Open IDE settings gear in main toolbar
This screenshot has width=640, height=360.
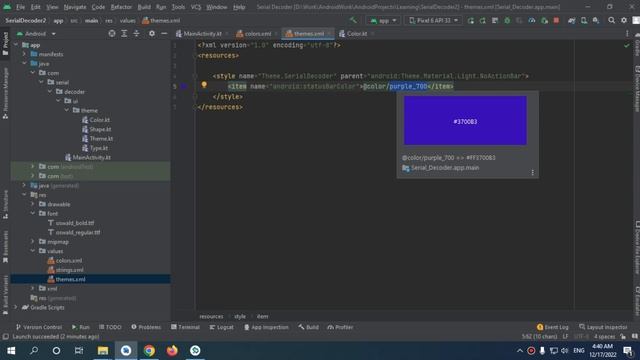click(624, 20)
